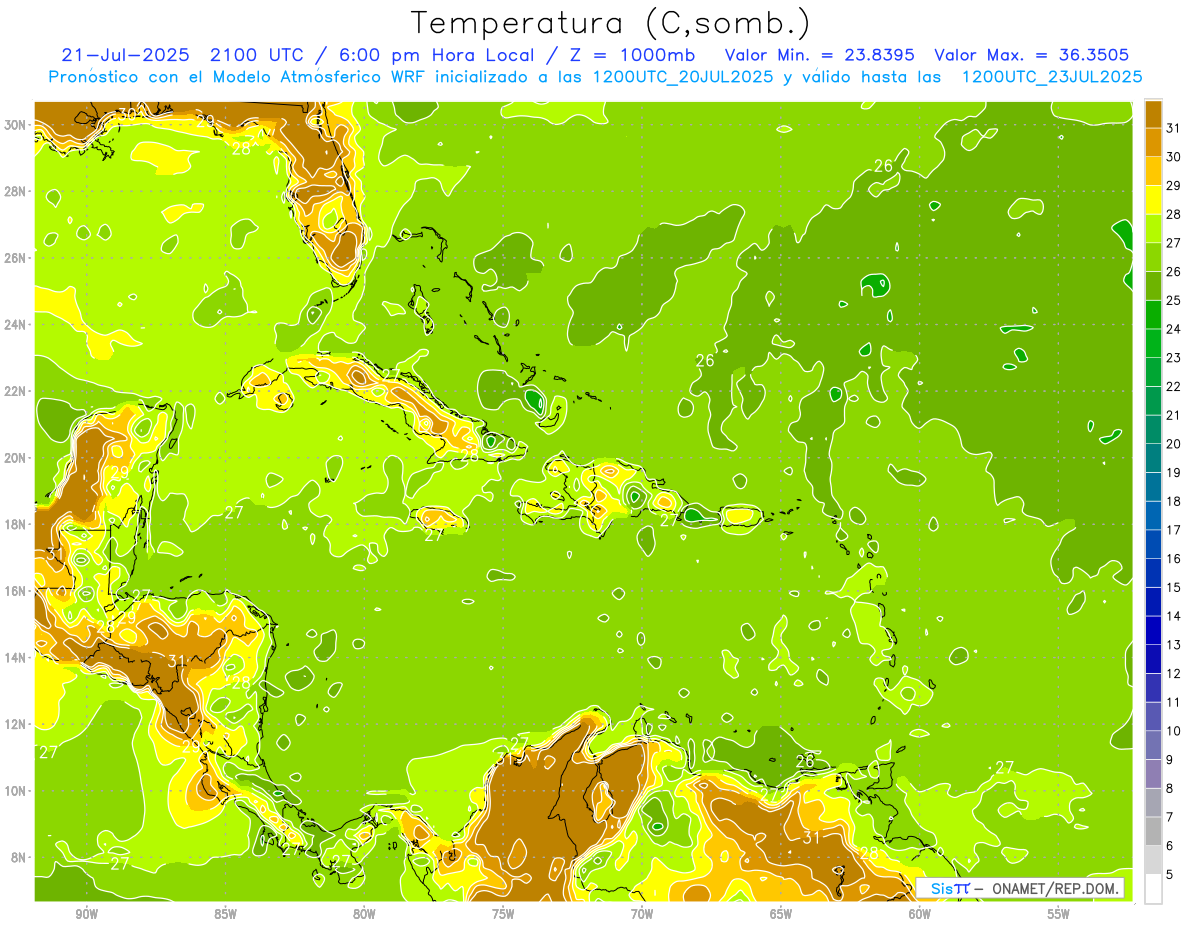Click the 60W longitude axis label
The height and width of the screenshot is (927, 1200).
coord(920,914)
